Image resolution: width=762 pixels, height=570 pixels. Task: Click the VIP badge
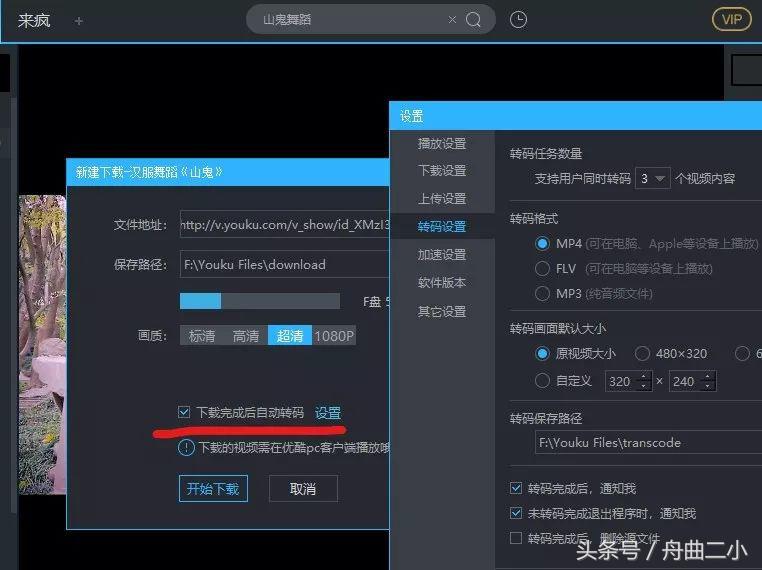731,19
